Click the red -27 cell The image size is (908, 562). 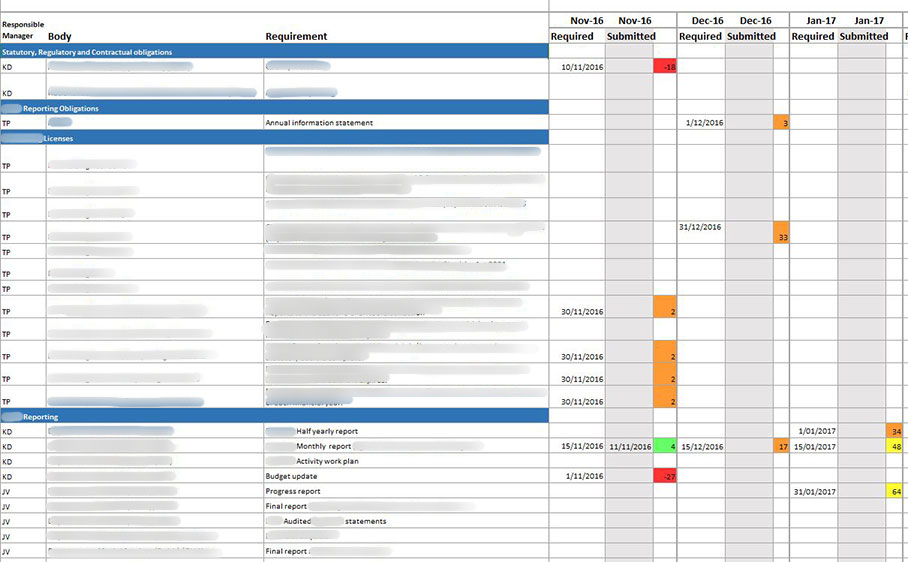point(665,476)
